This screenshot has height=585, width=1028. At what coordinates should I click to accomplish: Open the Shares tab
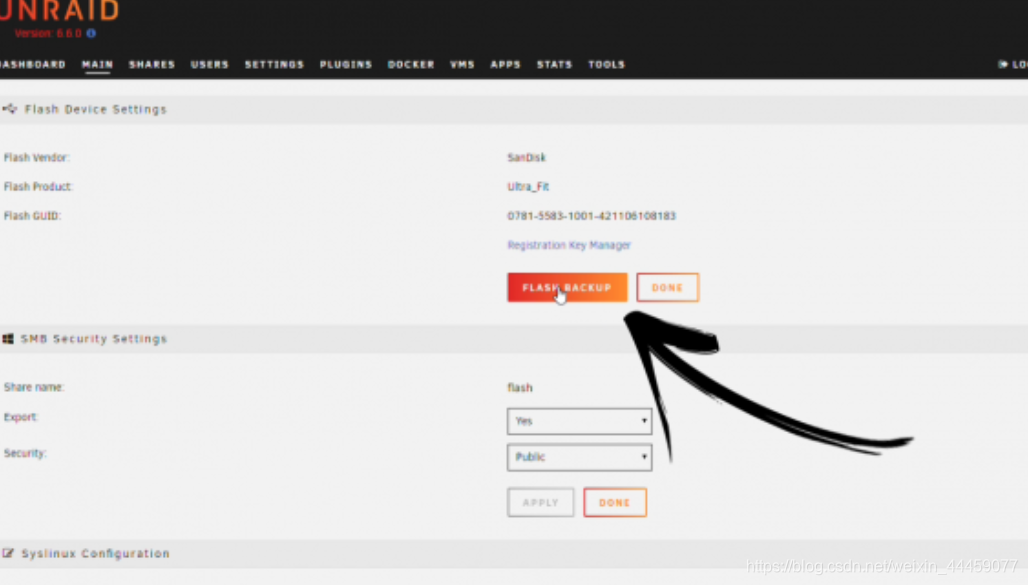pos(151,64)
